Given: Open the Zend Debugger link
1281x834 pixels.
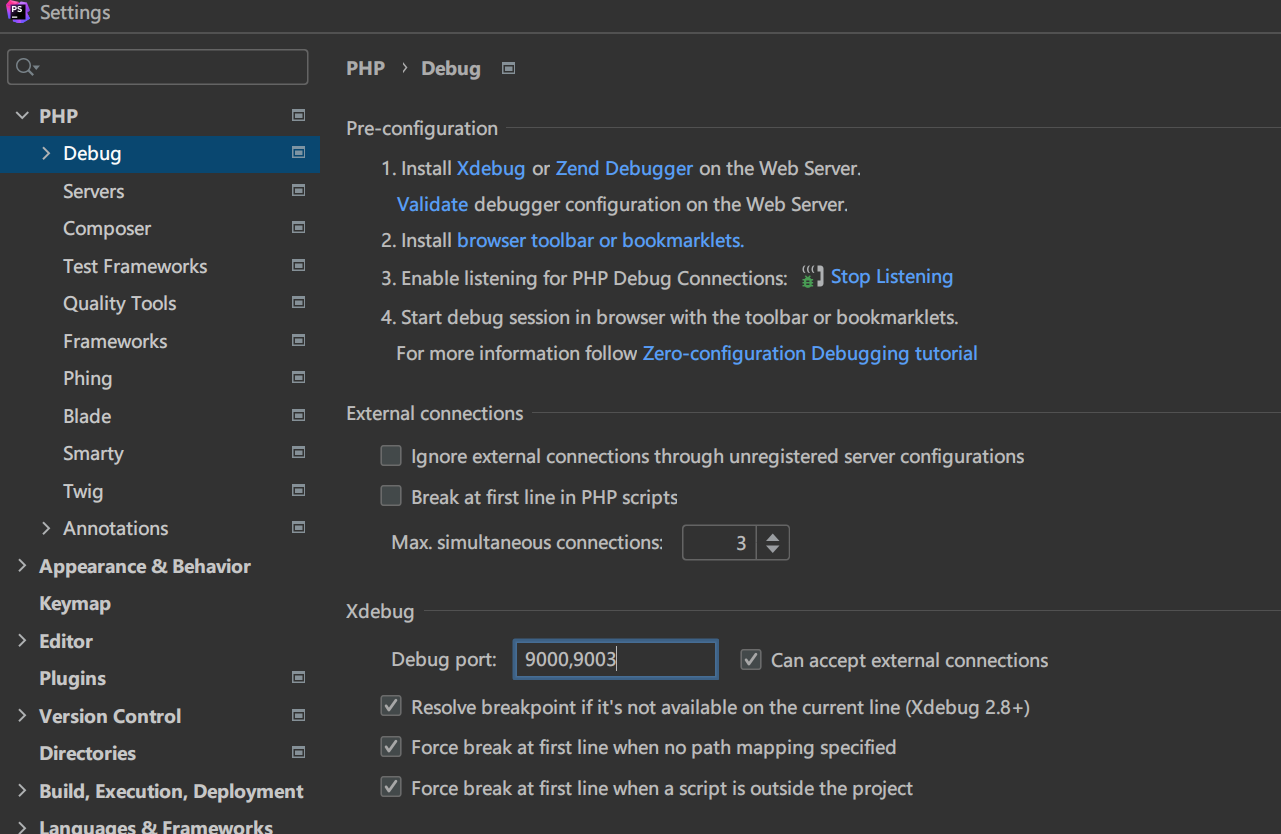Looking at the screenshot, I should [624, 168].
